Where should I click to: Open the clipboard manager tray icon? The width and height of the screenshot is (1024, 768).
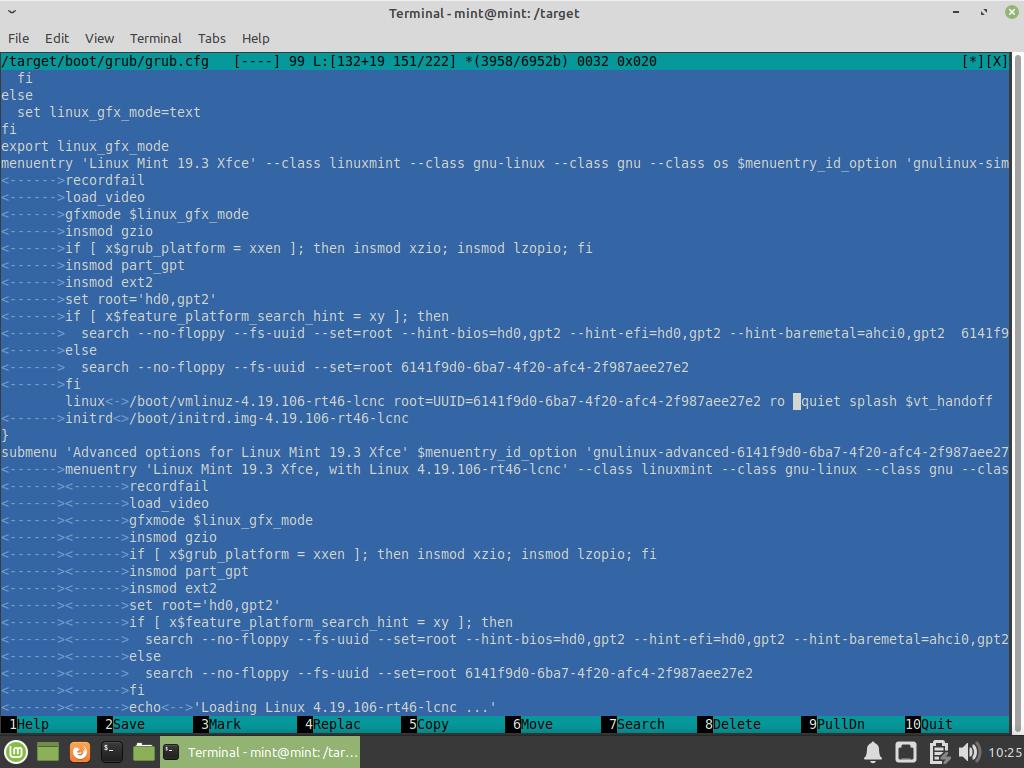click(938, 753)
